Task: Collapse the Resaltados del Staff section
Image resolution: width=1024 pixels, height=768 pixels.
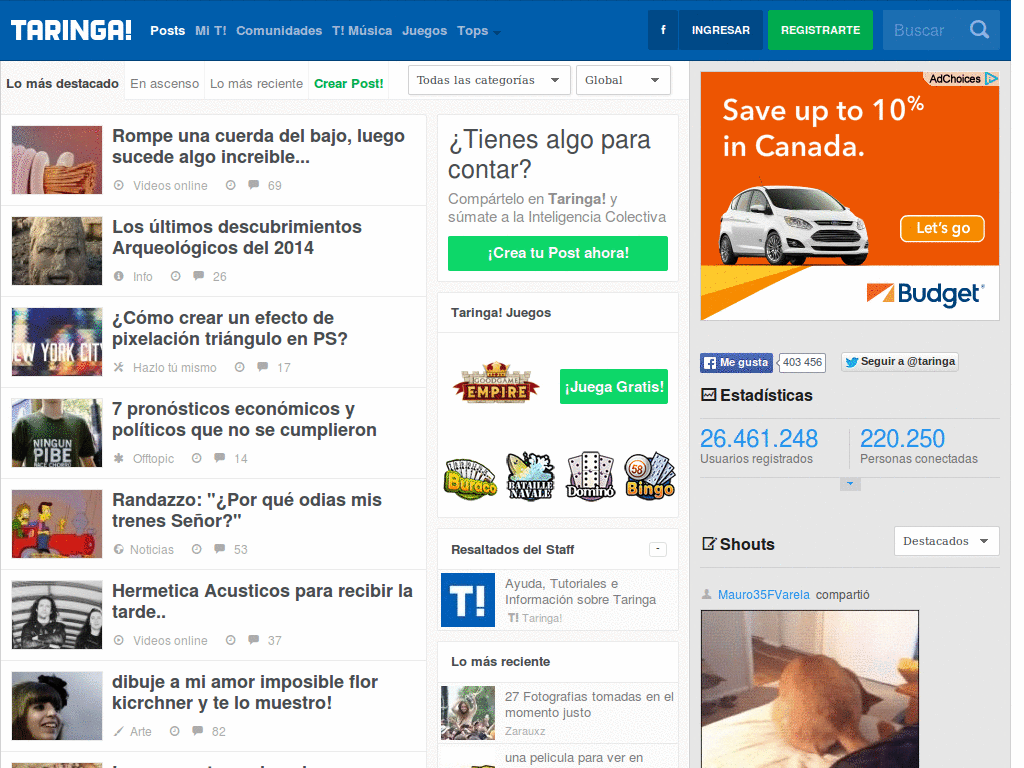Action: point(658,549)
